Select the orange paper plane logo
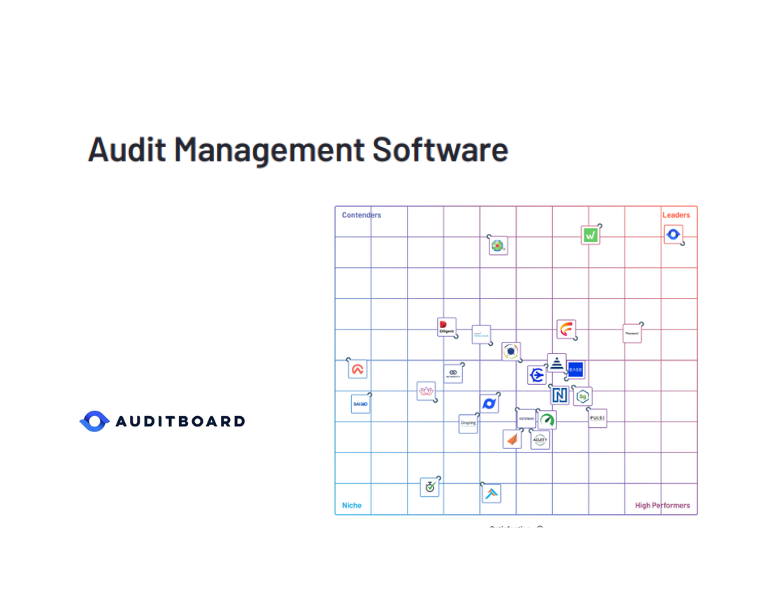766x600 pixels. (x=512, y=439)
